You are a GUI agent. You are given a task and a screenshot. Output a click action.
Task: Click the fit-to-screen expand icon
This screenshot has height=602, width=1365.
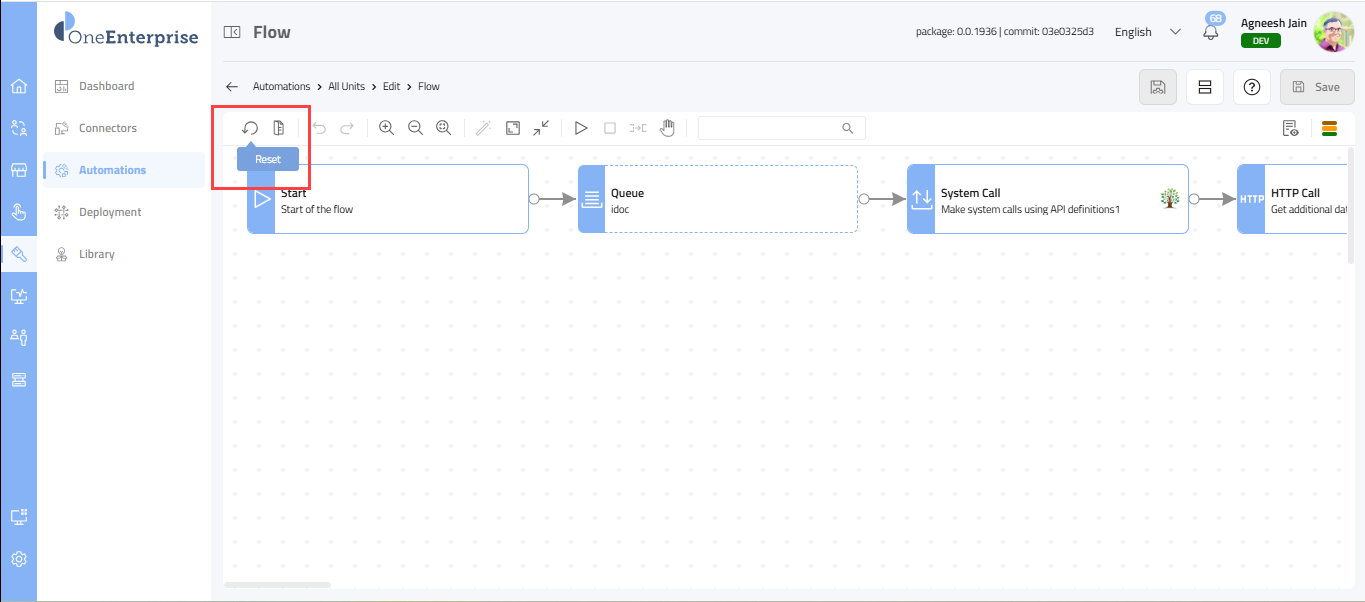point(512,128)
